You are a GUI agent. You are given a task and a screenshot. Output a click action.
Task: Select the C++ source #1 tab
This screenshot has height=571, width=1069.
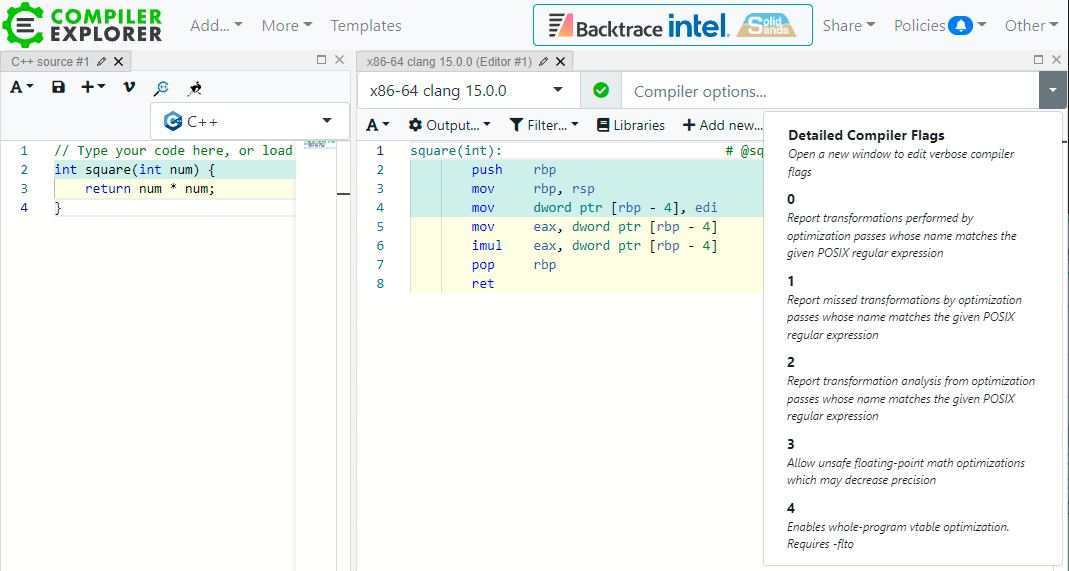[x=50, y=61]
